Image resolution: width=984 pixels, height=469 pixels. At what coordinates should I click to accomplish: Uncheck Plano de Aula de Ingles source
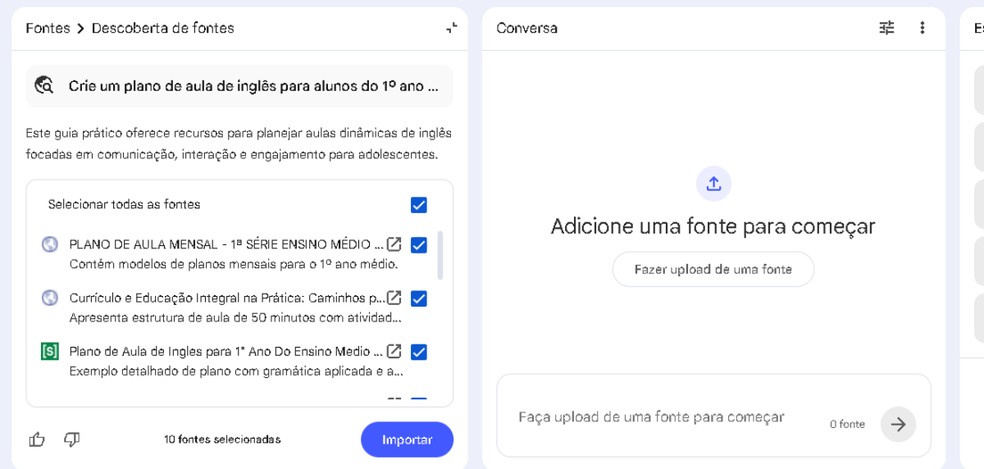coord(419,352)
